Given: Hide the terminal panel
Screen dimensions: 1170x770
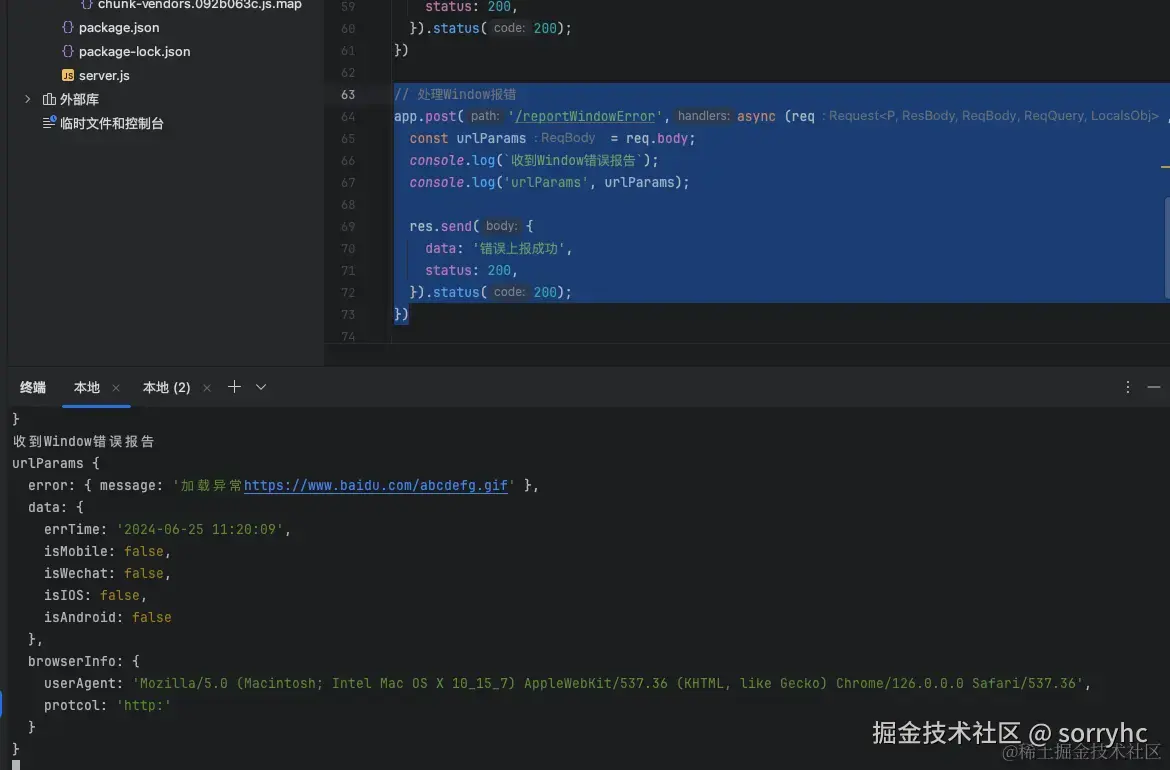Looking at the screenshot, I should [1154, 387].
